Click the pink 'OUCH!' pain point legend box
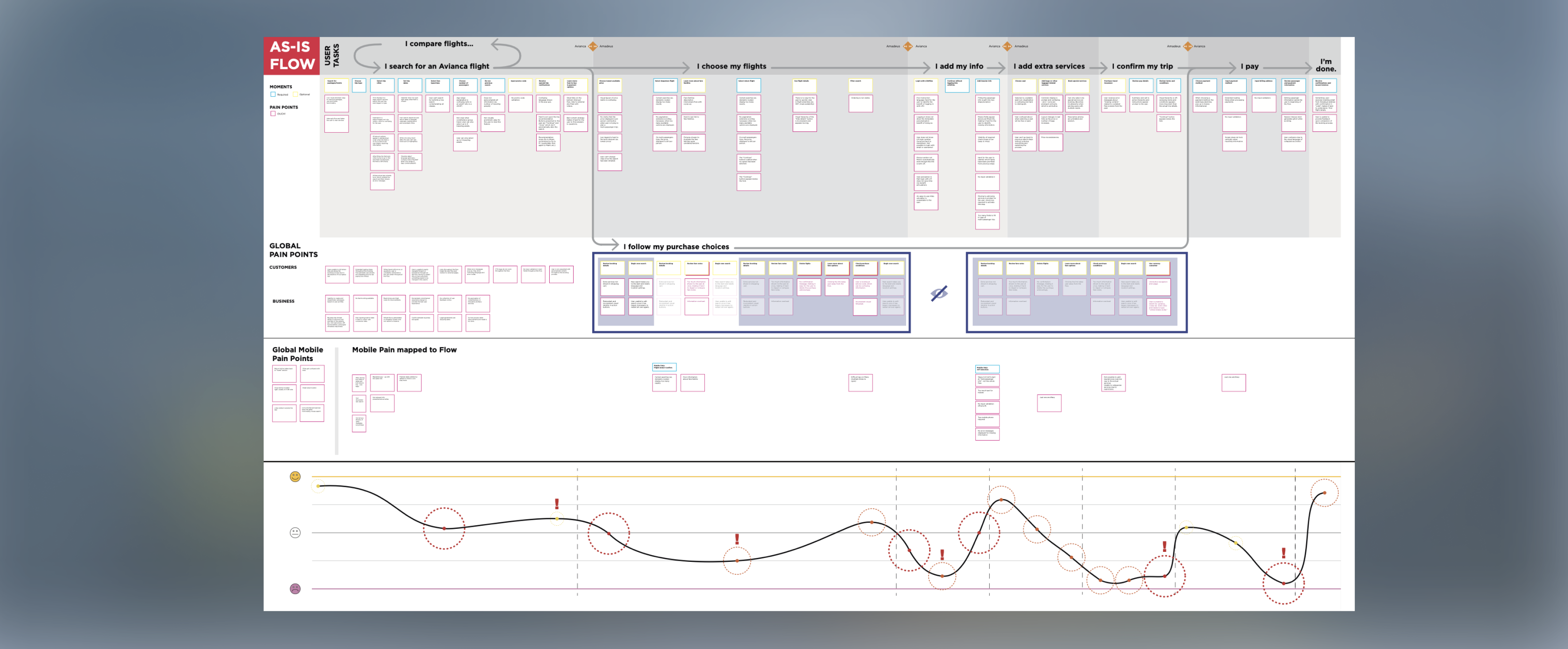 coord(273,113)
